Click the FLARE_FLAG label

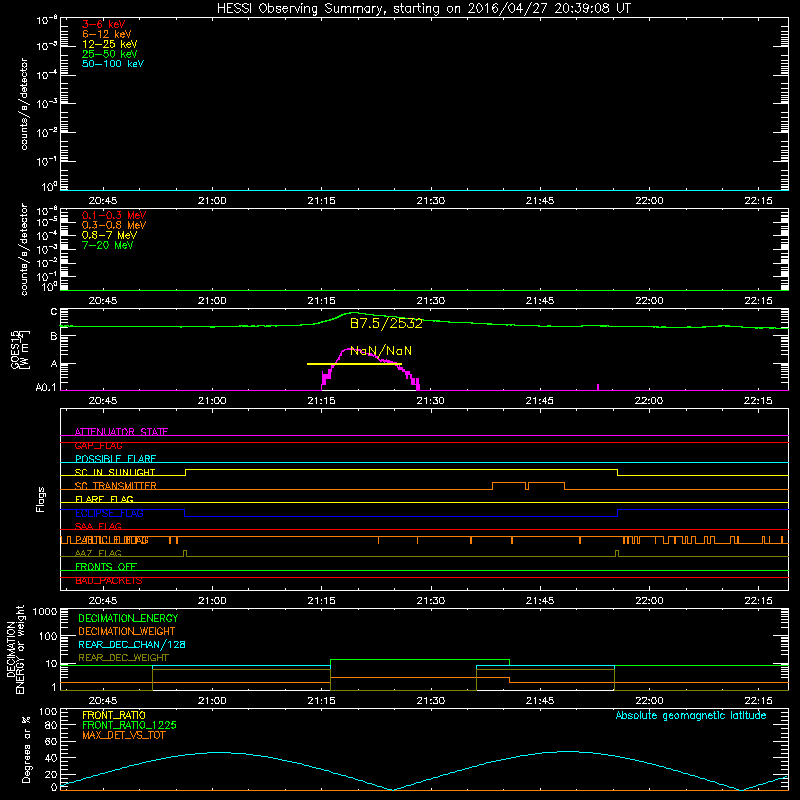(104, 499)
